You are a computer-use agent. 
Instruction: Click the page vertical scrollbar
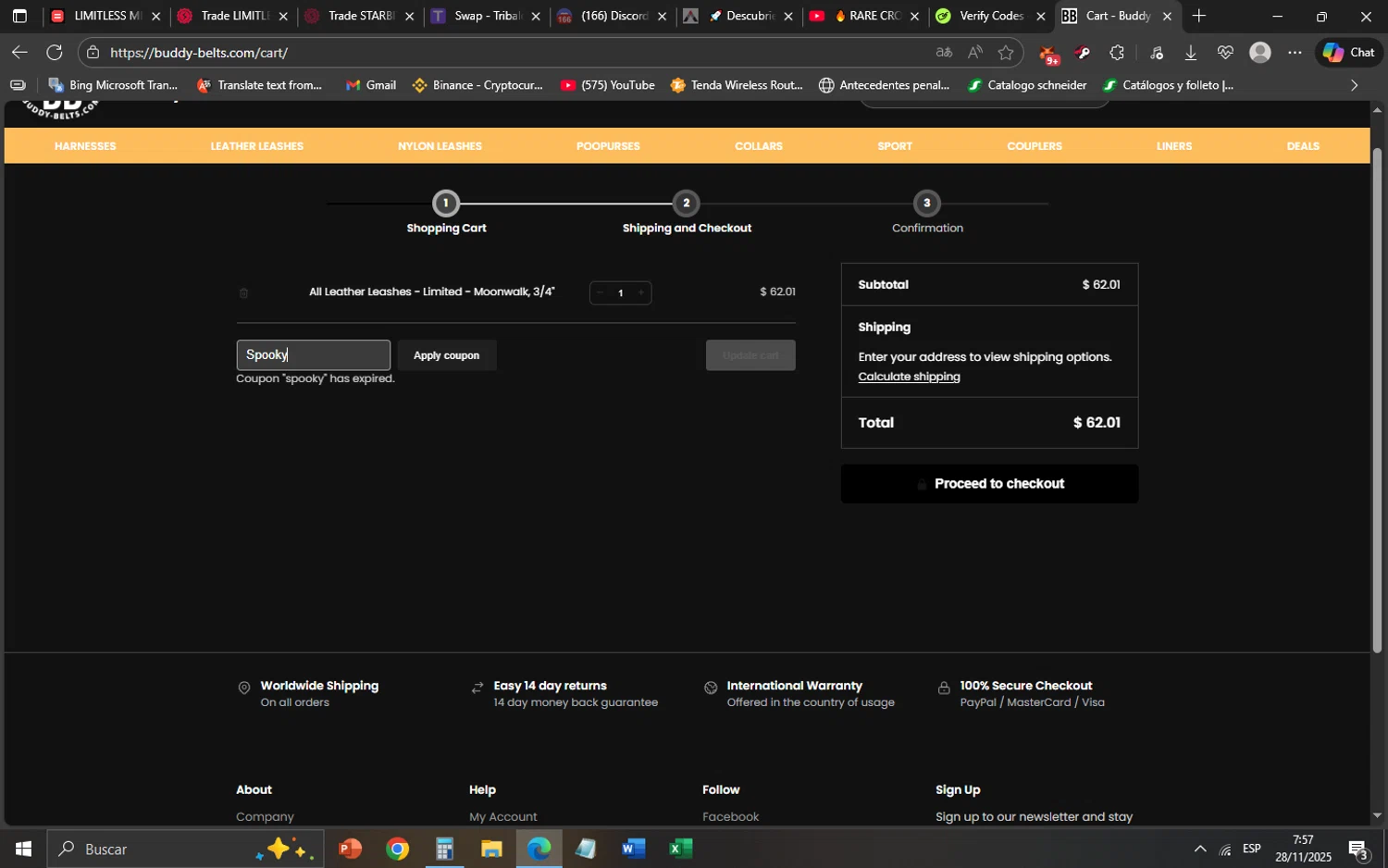pos(1378,400)
